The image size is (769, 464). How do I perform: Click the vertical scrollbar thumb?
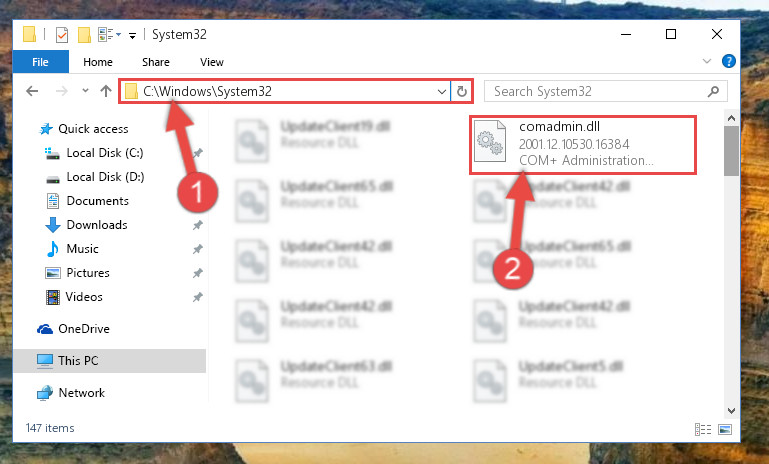(731, 151)
